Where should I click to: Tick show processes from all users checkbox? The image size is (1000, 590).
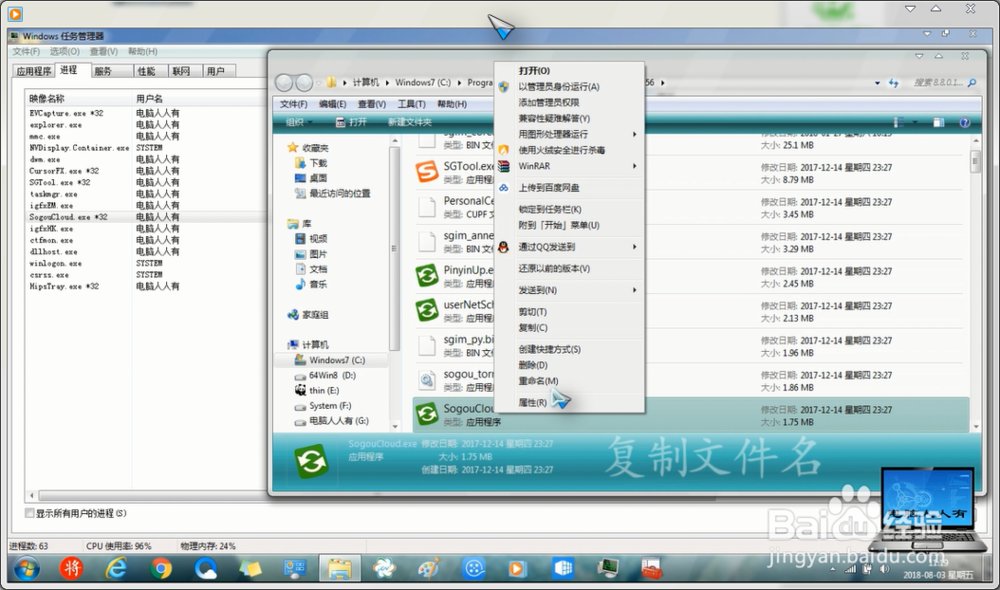[29, 513]
